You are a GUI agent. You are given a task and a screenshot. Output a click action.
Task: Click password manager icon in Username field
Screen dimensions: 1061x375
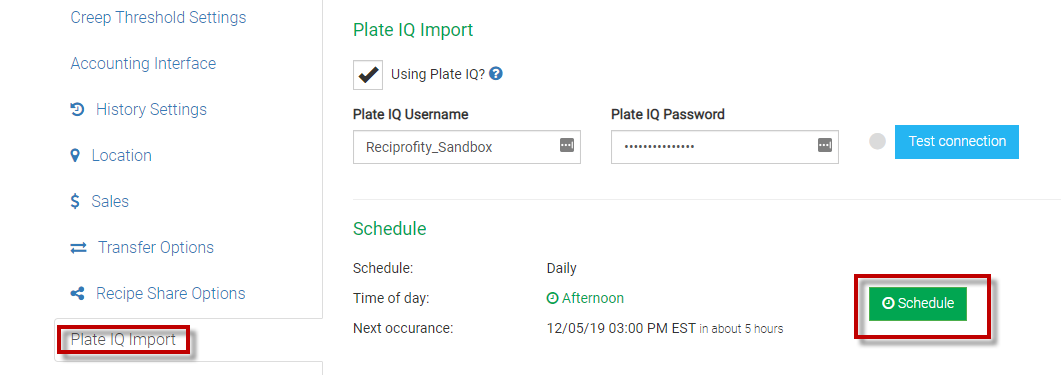click(566, 145)
